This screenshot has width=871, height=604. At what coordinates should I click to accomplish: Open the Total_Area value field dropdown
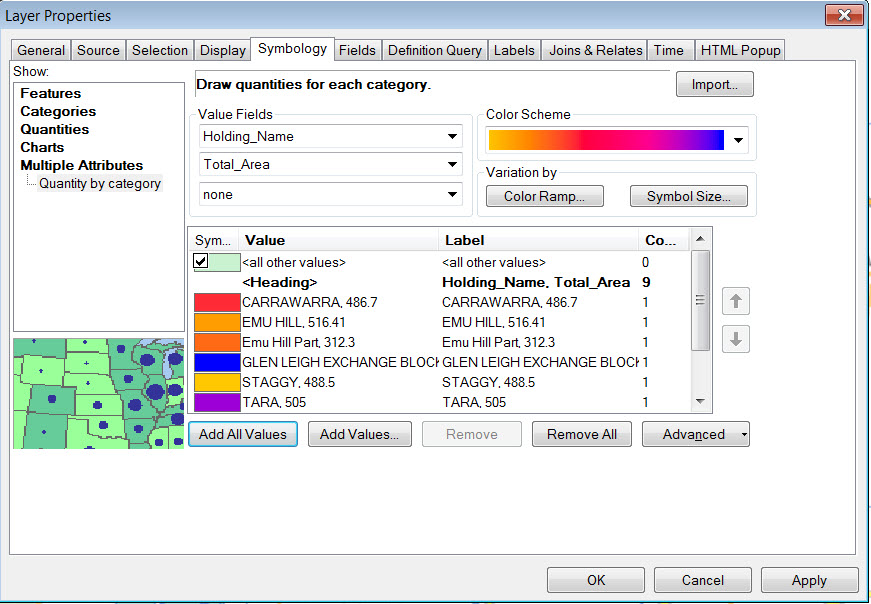point(453,164)
